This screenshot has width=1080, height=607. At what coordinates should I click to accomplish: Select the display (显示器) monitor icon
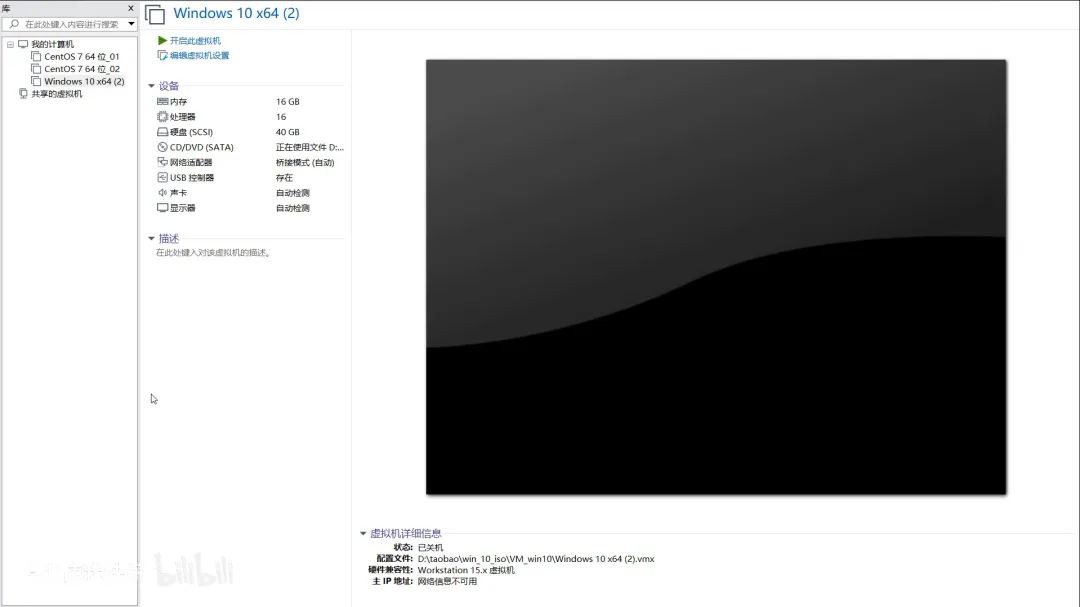point(163,207)
